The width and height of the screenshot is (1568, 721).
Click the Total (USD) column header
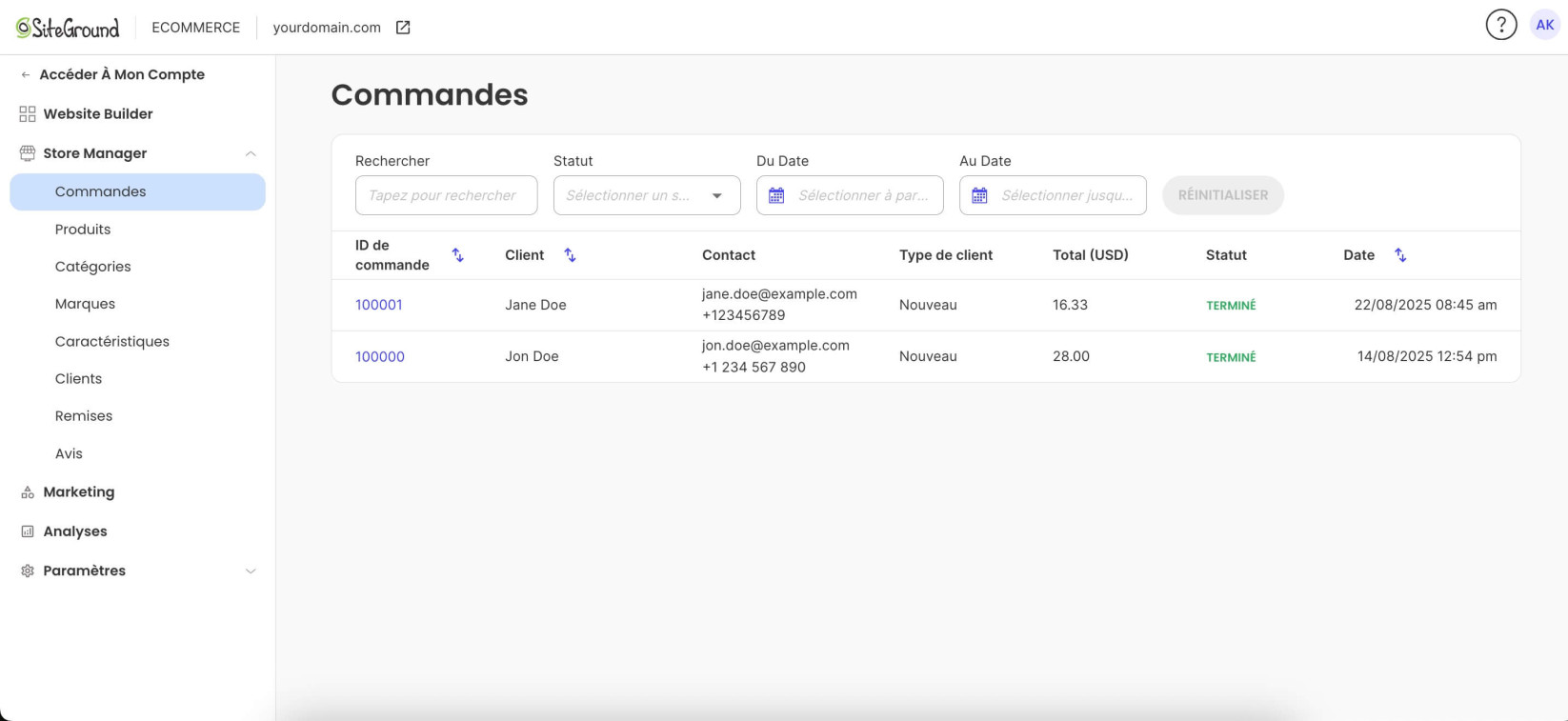coord(1091,255)
